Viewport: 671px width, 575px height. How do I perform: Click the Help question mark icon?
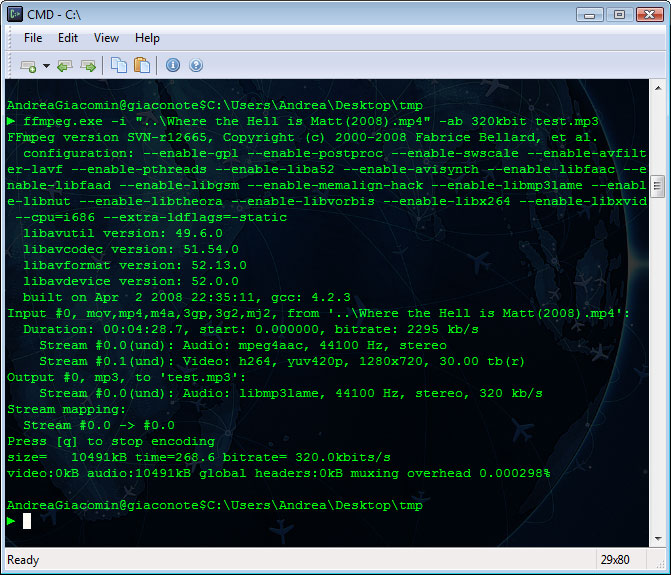(x=196, y=66)
